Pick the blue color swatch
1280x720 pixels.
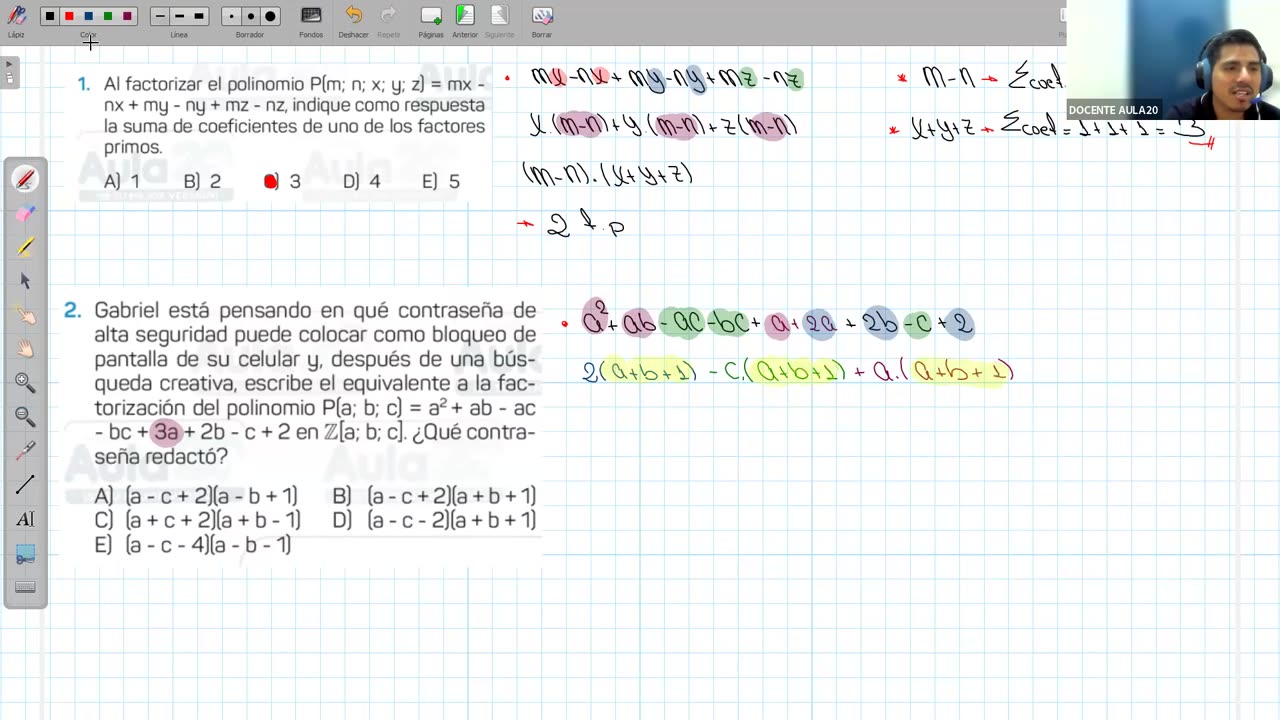(88, 16)
